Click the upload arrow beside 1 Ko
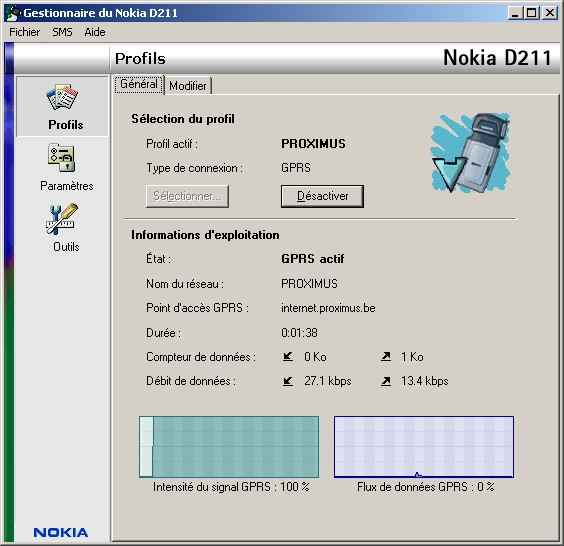This screenshot has height=546, width=564. [386, 356]
